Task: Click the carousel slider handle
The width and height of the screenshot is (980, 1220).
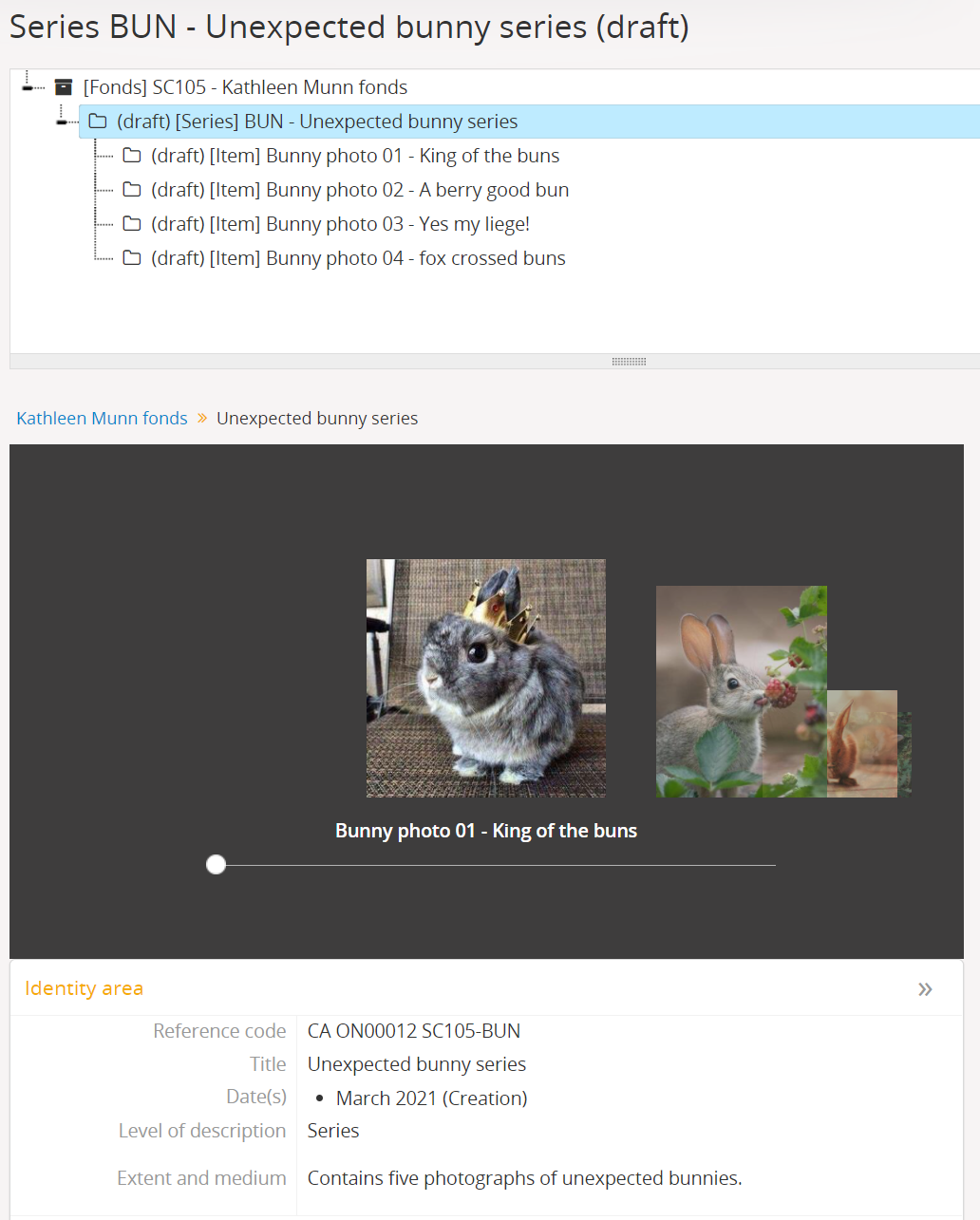Action: (217, 864)
